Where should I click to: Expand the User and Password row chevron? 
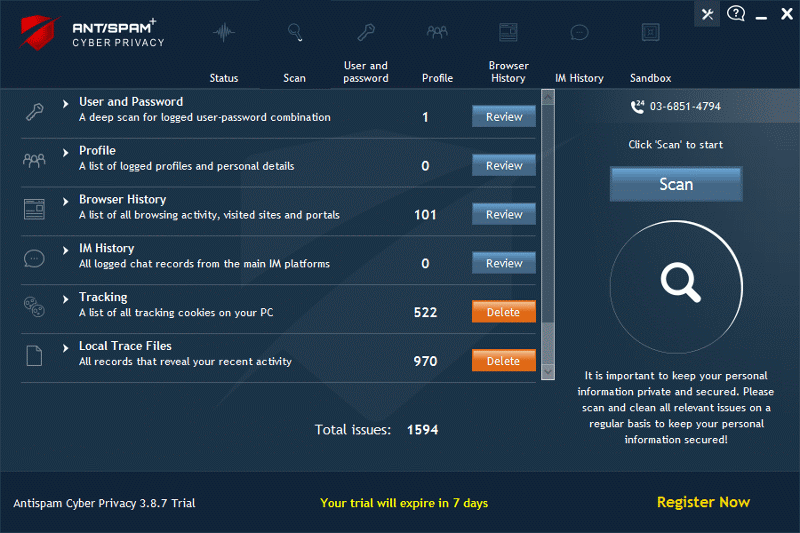[x=65, y=104]
